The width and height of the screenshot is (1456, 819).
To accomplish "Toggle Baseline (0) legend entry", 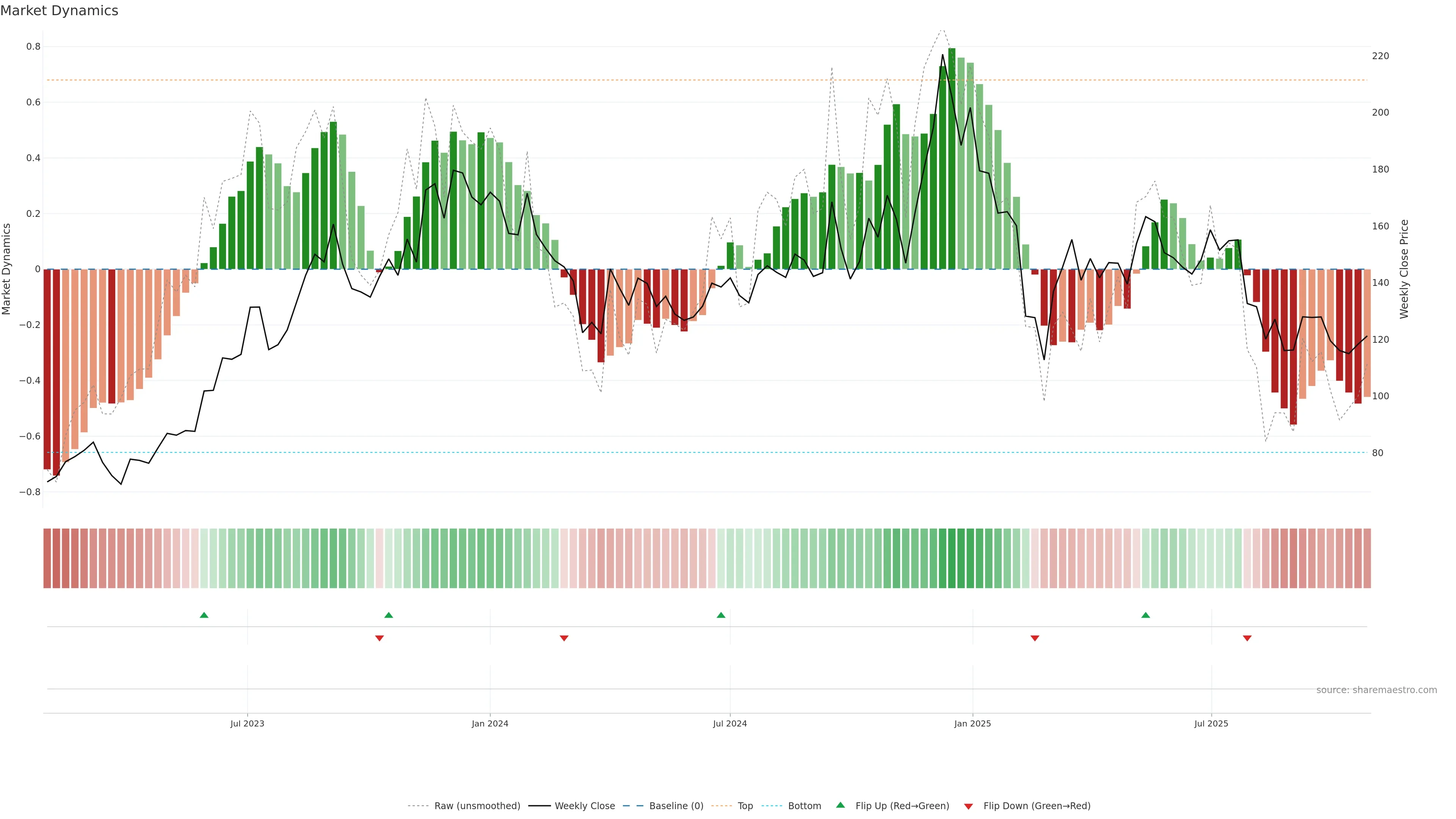I will click(x=676, y=806).
